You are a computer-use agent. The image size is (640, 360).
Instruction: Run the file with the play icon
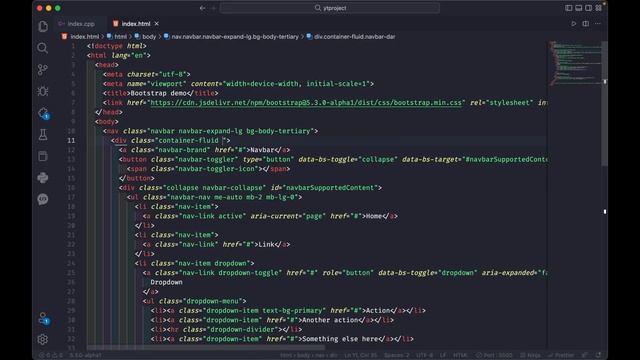click(x=573, y=24)
